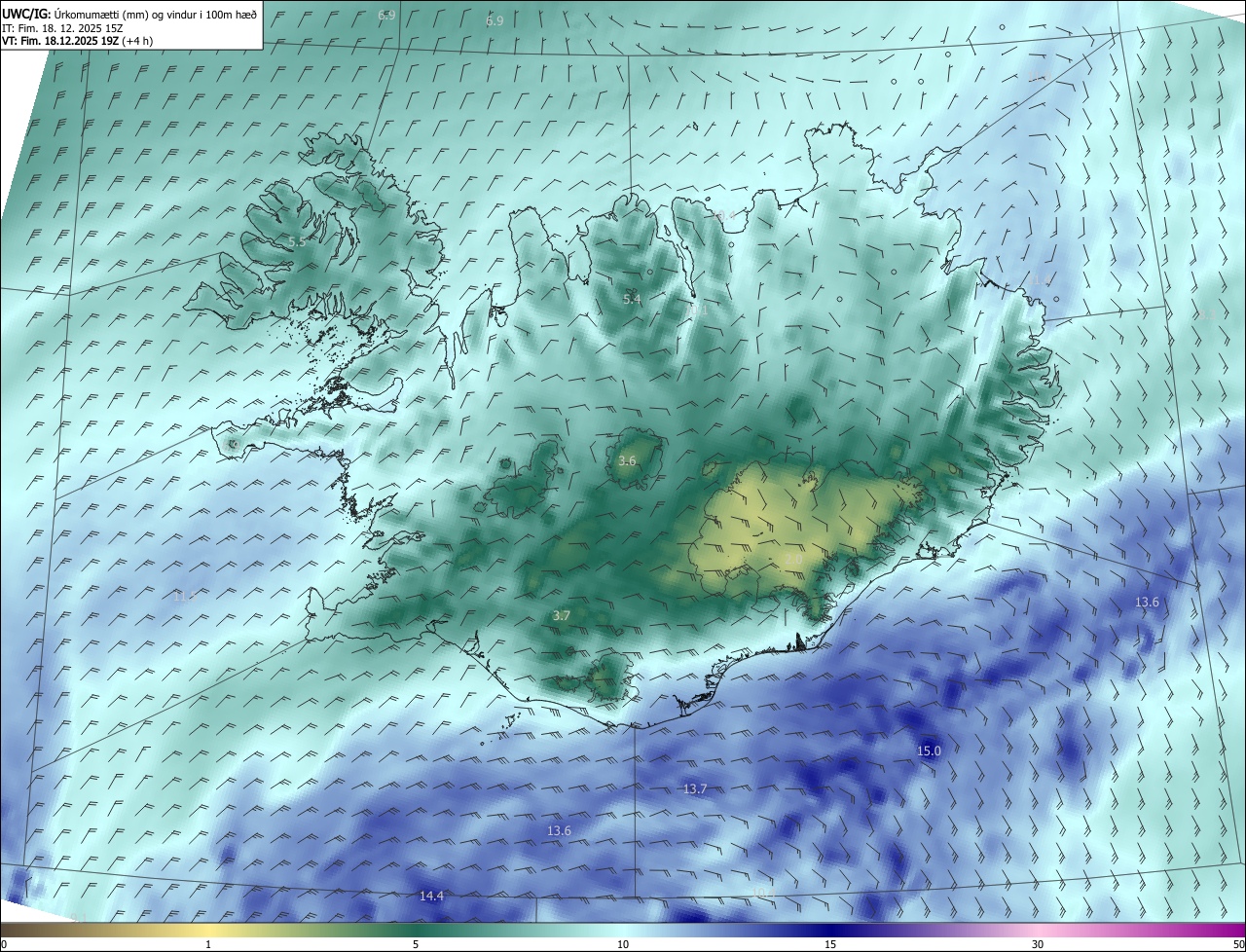Image resolution: width=1246 pixels, height=952 pixels.
Task: Click the 0 tick on the color scale
Action: [4, 944]
